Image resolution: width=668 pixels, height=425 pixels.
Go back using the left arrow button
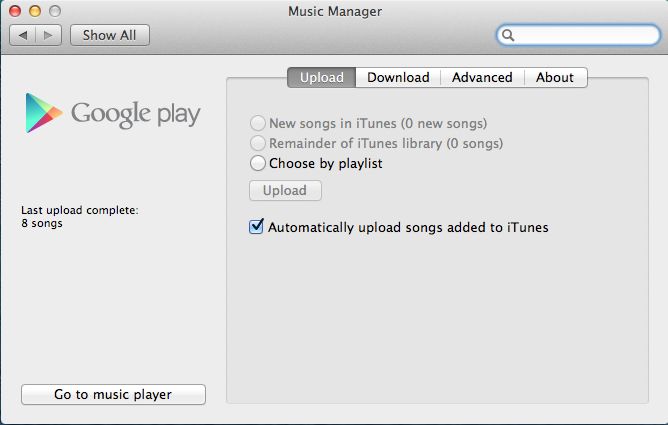click(x=23, y=35)
